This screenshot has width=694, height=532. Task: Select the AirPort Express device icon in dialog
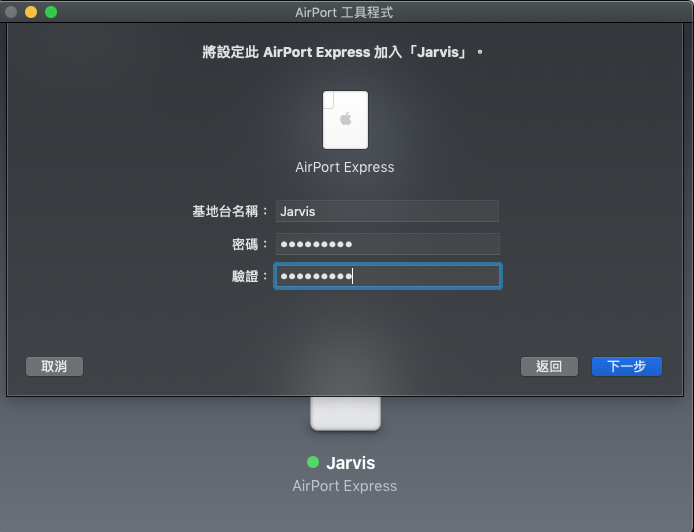tap(345, 120)
